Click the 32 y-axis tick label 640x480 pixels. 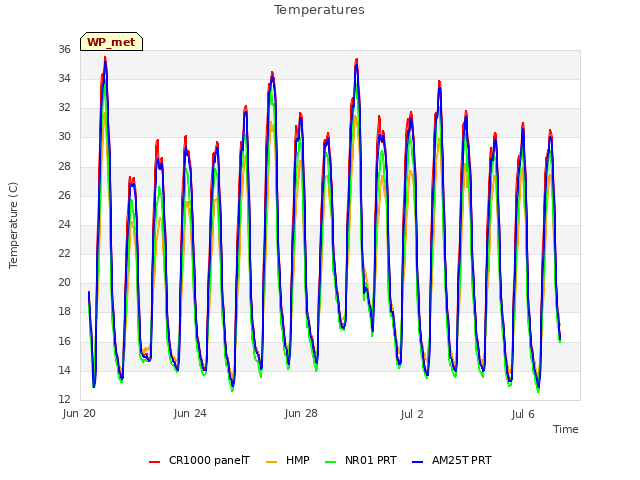[64, 107]
